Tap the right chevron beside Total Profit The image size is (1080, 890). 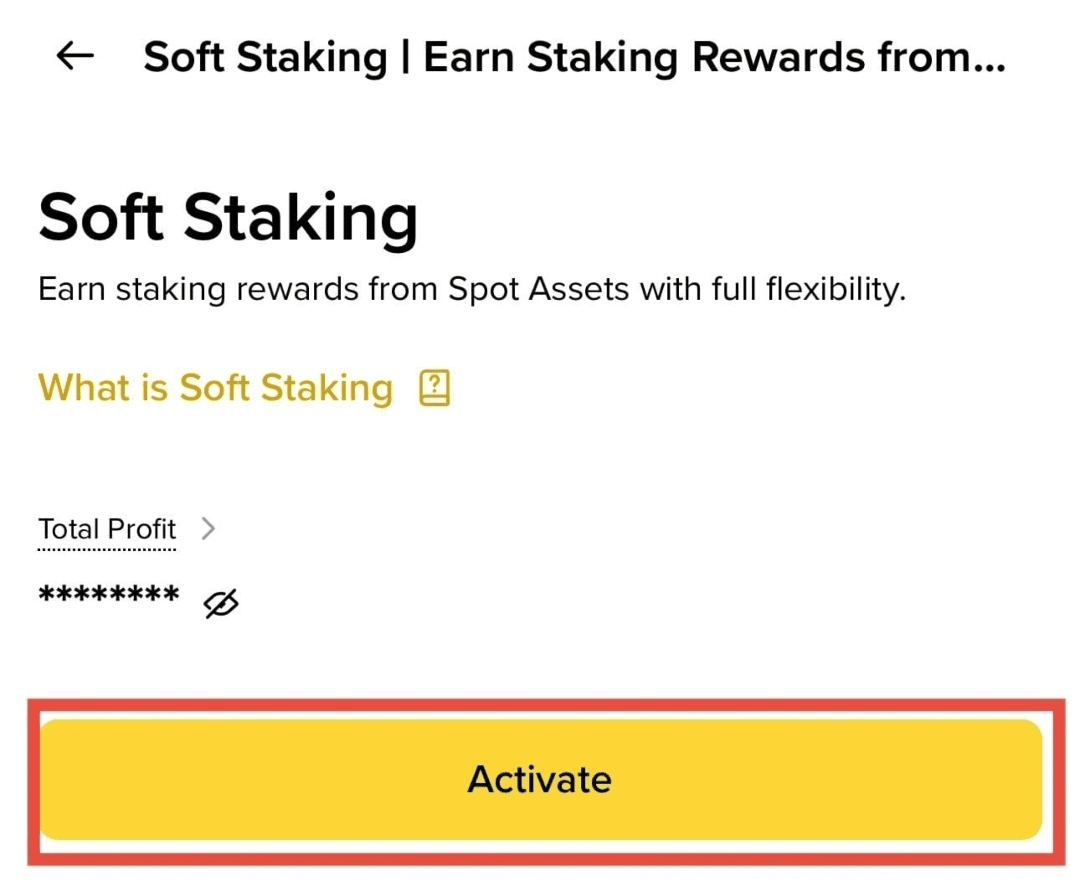click(208, 528)
